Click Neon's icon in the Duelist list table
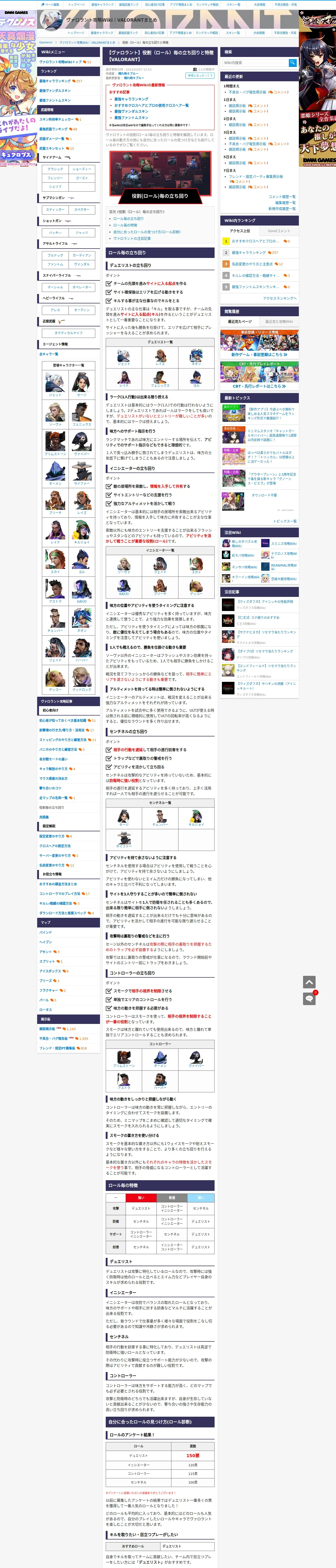This screenshot has width=336, height=1568. coord(196,355)
